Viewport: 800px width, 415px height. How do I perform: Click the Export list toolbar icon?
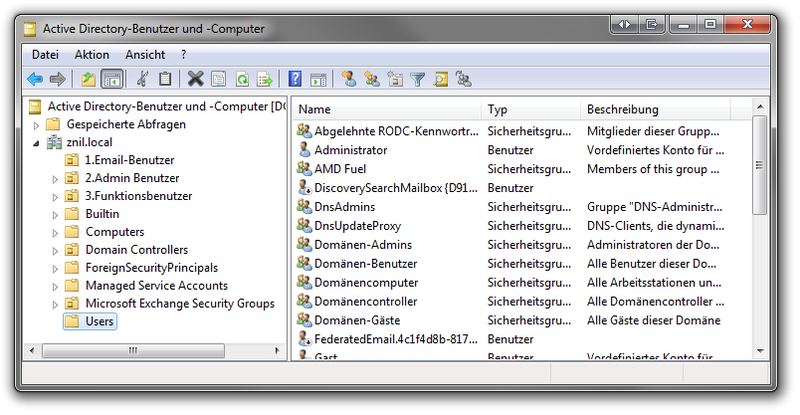264,79
